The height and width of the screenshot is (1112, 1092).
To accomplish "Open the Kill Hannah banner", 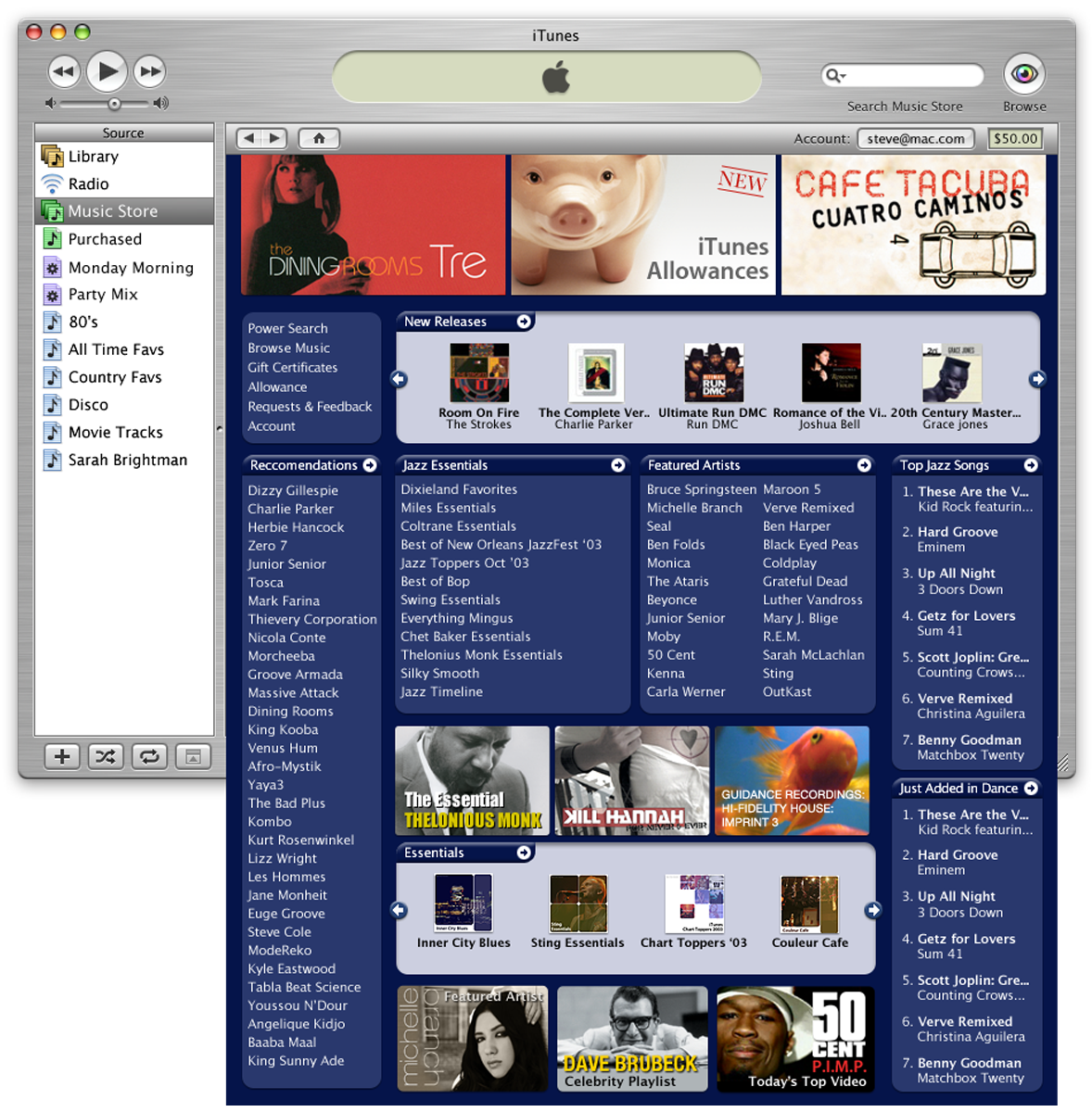I will coord(632,780).
